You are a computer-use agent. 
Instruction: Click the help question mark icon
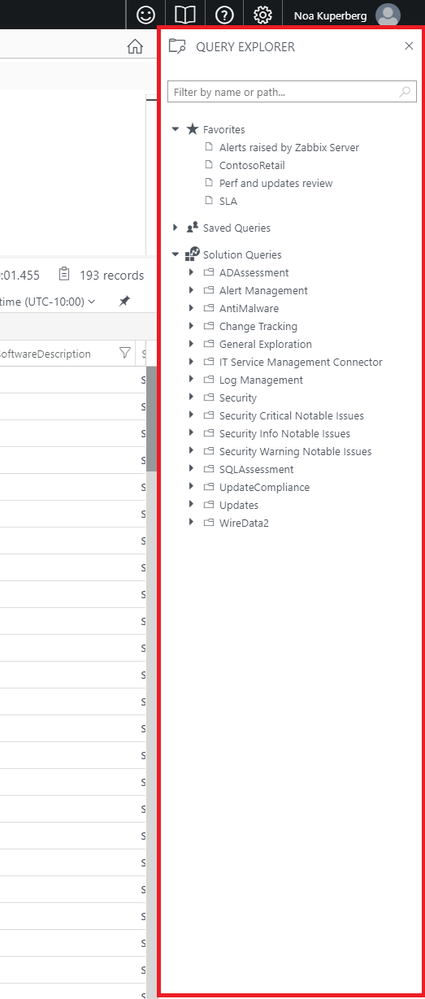tap(224, 14)
